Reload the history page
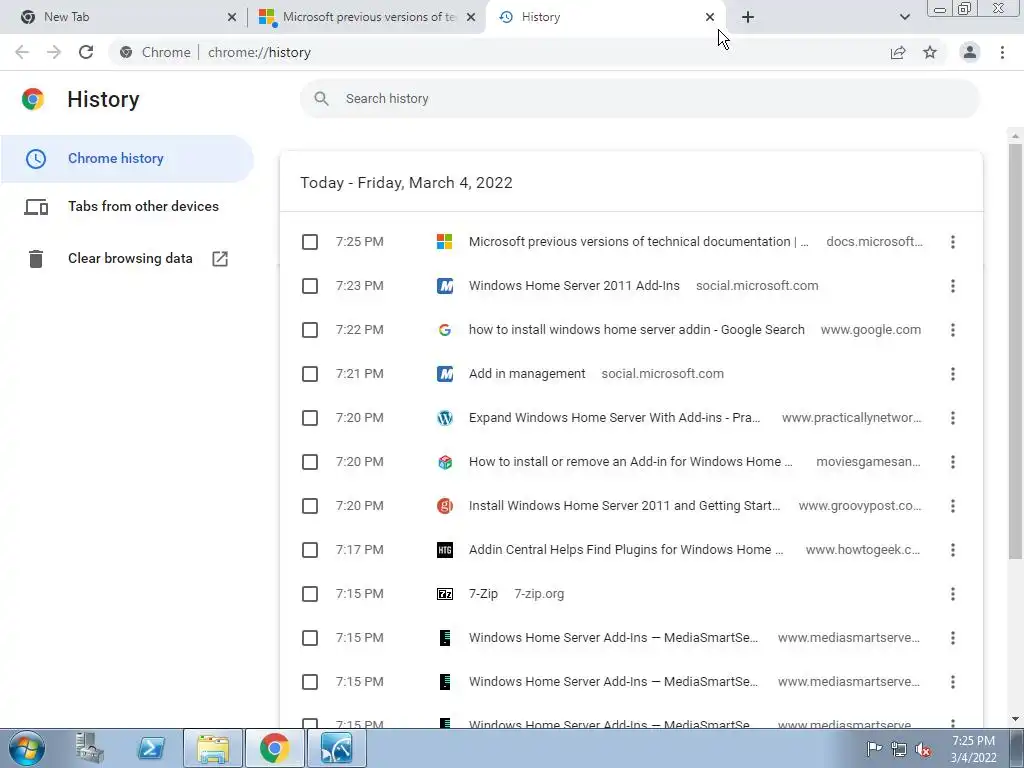Image resolution: width=1024 pixels, height=768 pixels. (x=86, y=52)
